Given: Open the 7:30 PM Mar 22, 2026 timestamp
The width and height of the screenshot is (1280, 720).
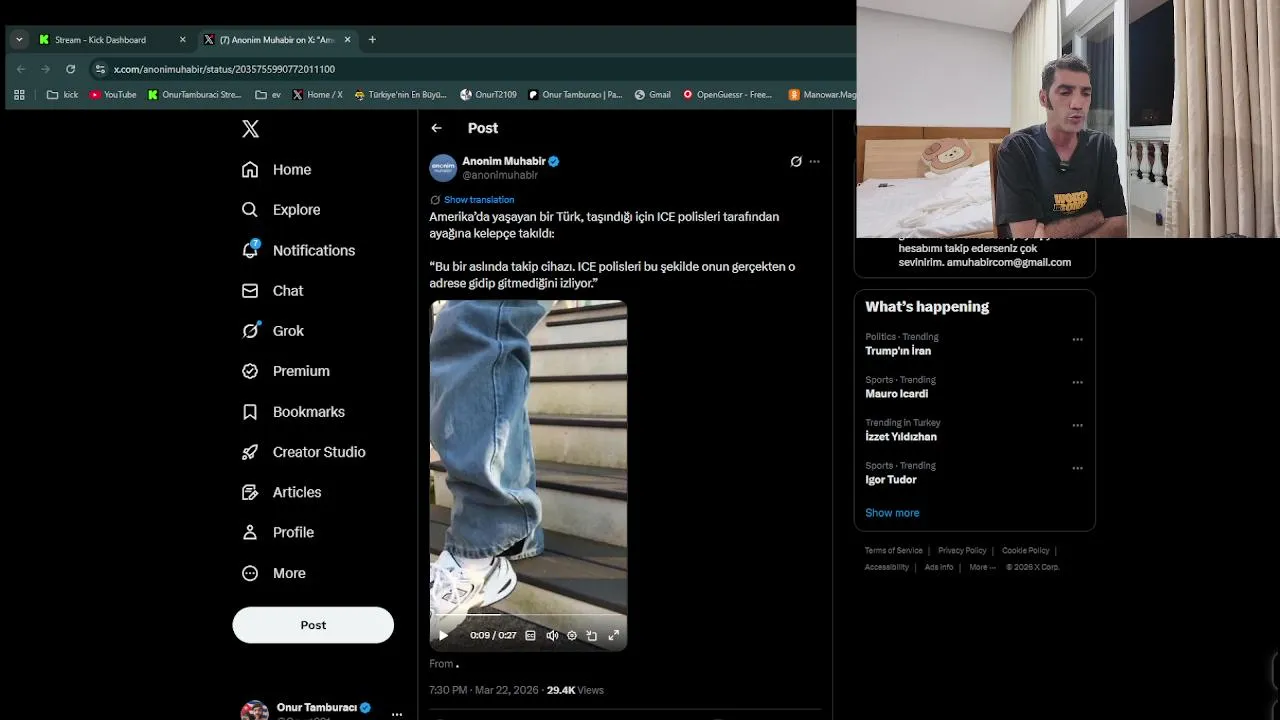Looking at the screenshot, I should [x=483, y=690].
